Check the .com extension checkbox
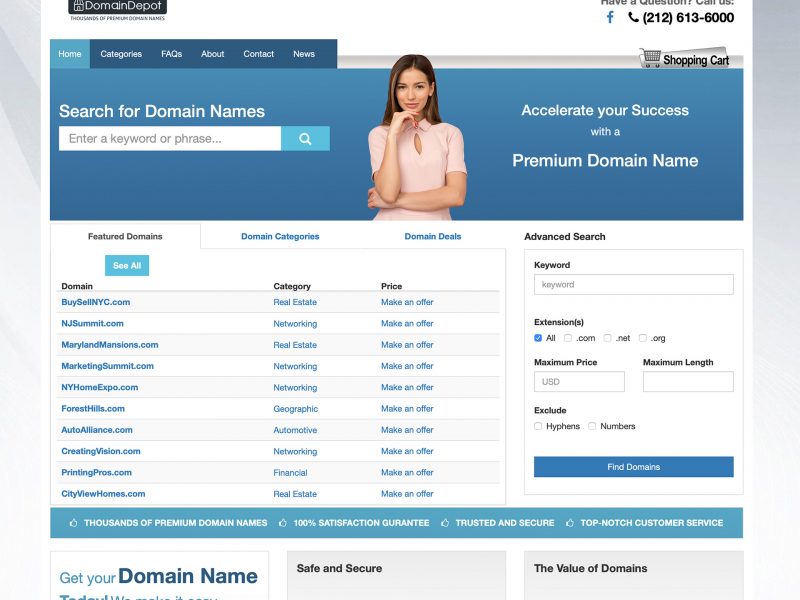The width and height of the screenshot is (800, 600). (568, 338)
